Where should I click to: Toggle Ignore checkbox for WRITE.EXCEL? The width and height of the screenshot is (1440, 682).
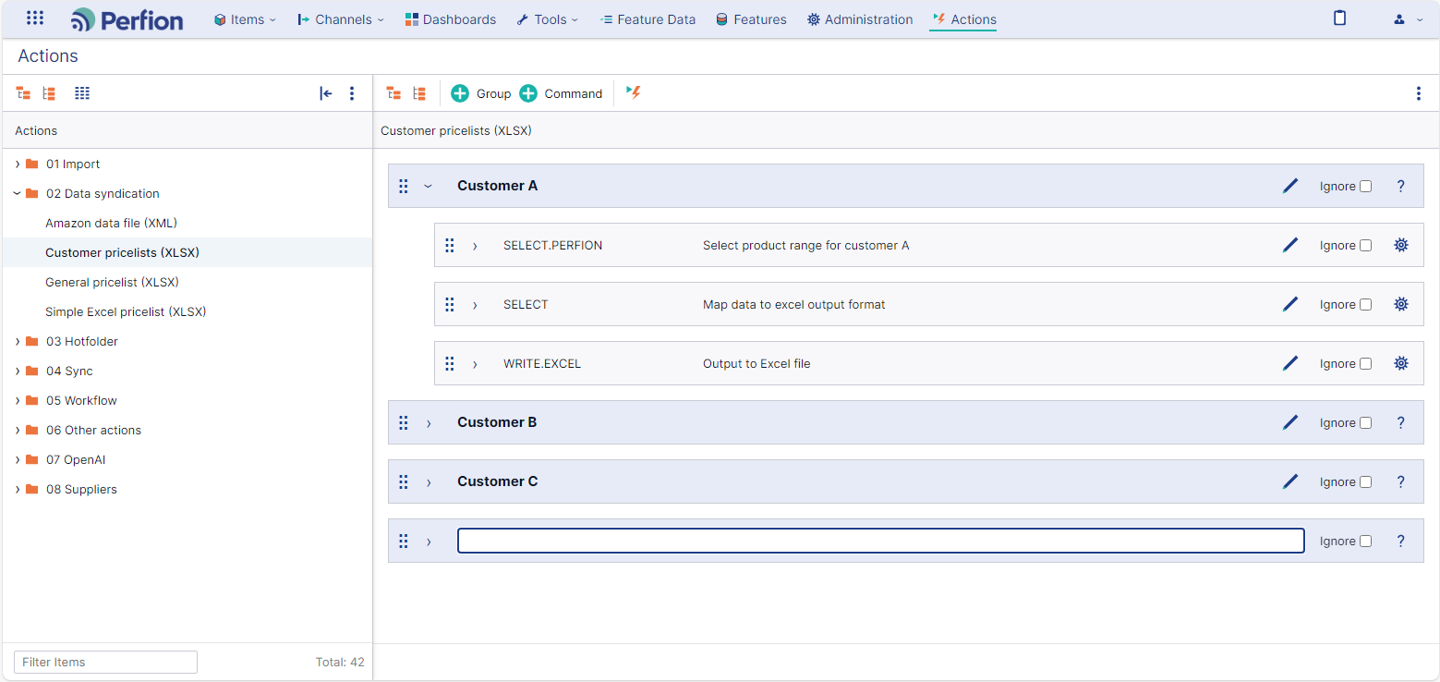(x=1366, y=364)
